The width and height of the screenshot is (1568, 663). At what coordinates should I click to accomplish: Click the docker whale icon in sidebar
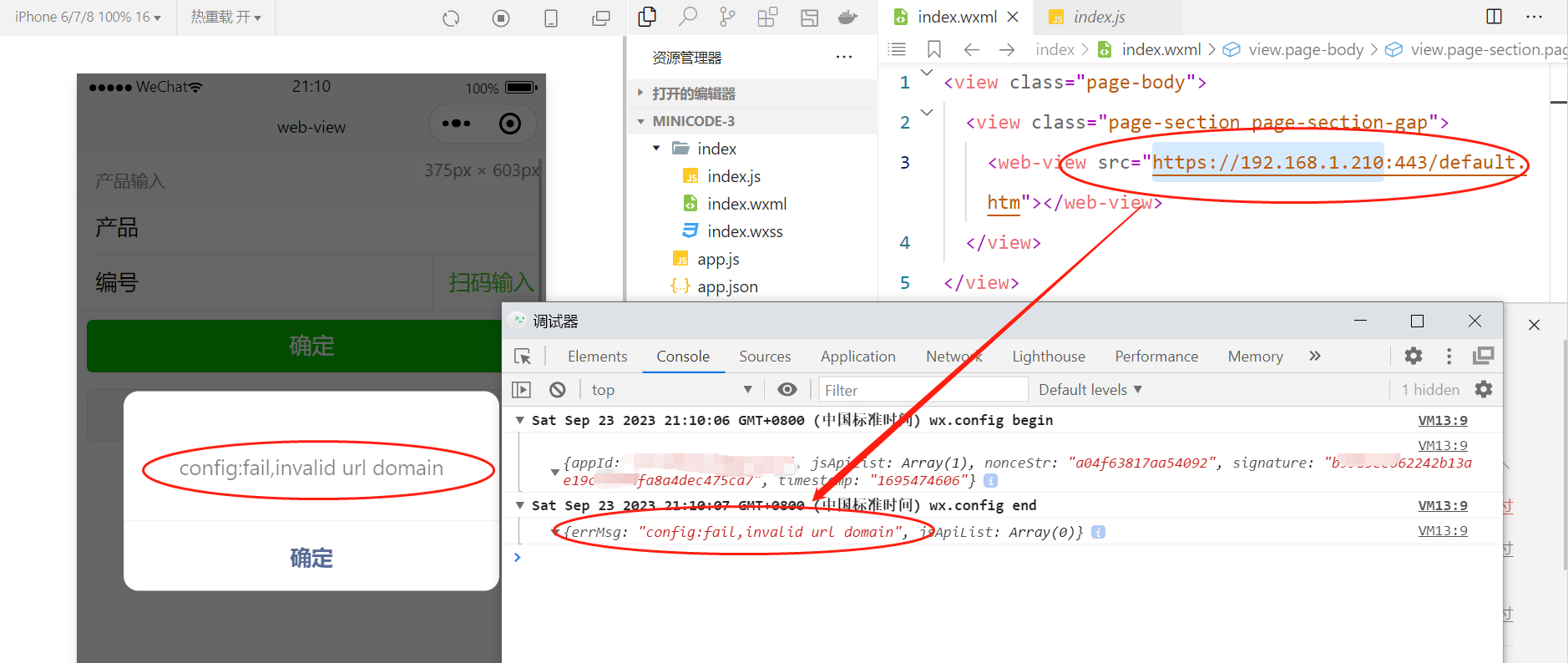(x=848, y=17)
